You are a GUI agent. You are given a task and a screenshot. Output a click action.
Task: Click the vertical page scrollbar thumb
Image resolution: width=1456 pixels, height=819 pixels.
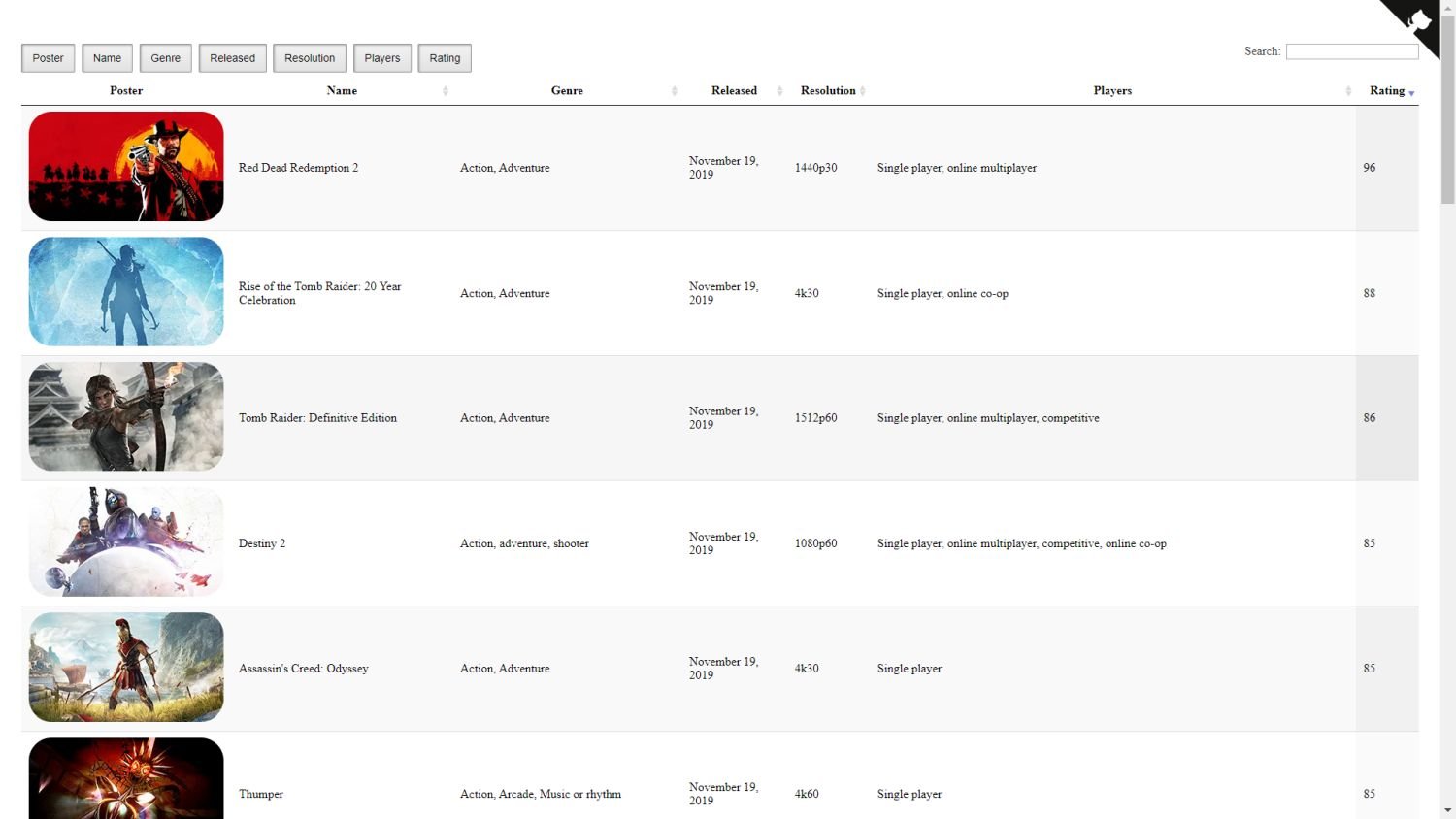coord(1447,107)
